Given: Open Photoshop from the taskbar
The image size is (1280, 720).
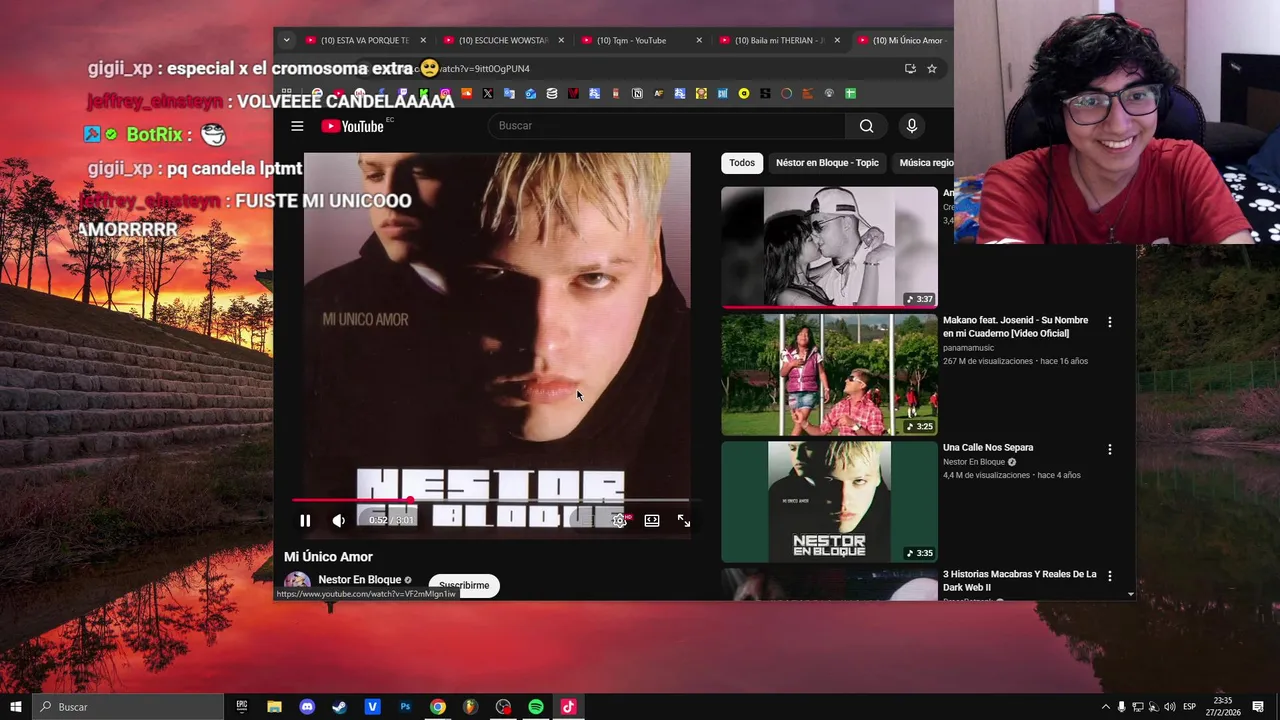Looking at the screenshot, I should pyautogui.click(x=405, y=706).
